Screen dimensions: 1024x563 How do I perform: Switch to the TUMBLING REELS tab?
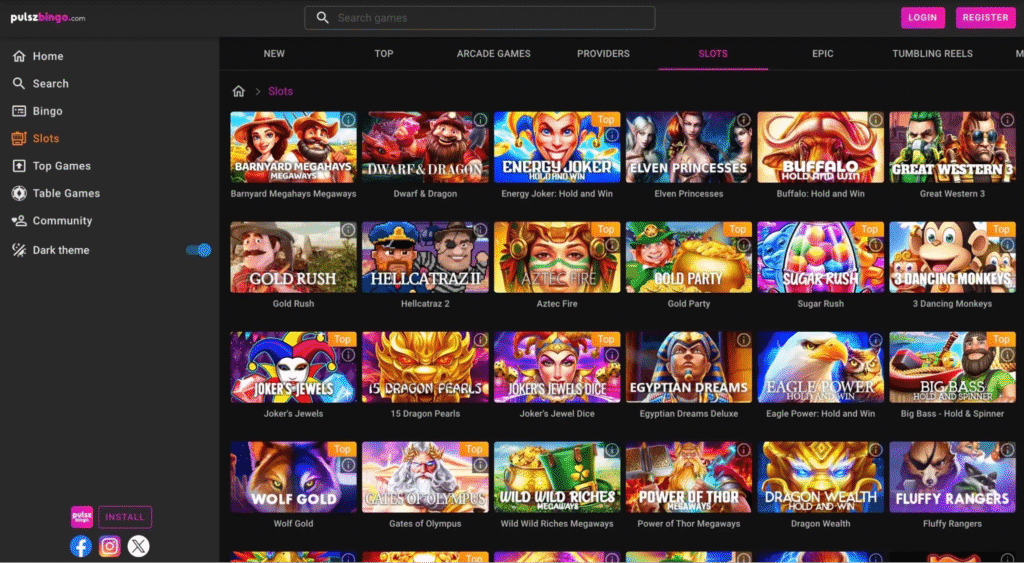point(933,54)
